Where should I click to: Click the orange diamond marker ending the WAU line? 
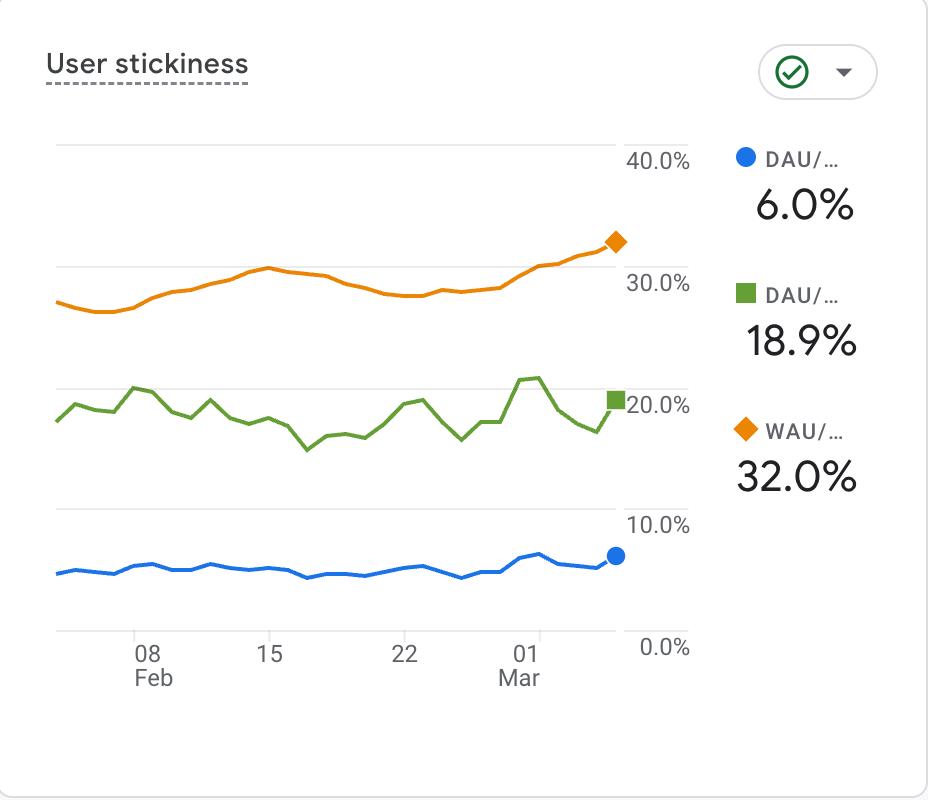pyautogui.click(x=614, y=240)
